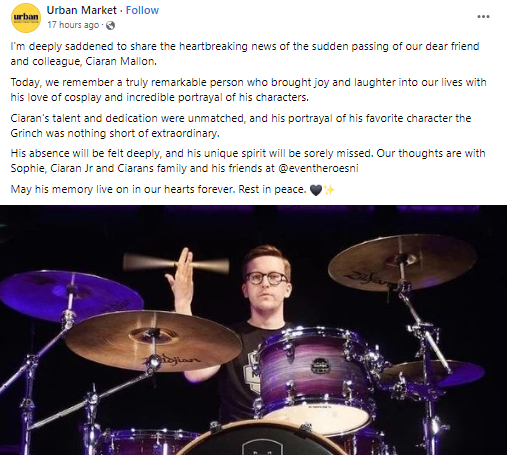Click the paragraph mentioning Ciaran Mallon's passing
This screenshot has width=507, height=455.
pos(245,54)
